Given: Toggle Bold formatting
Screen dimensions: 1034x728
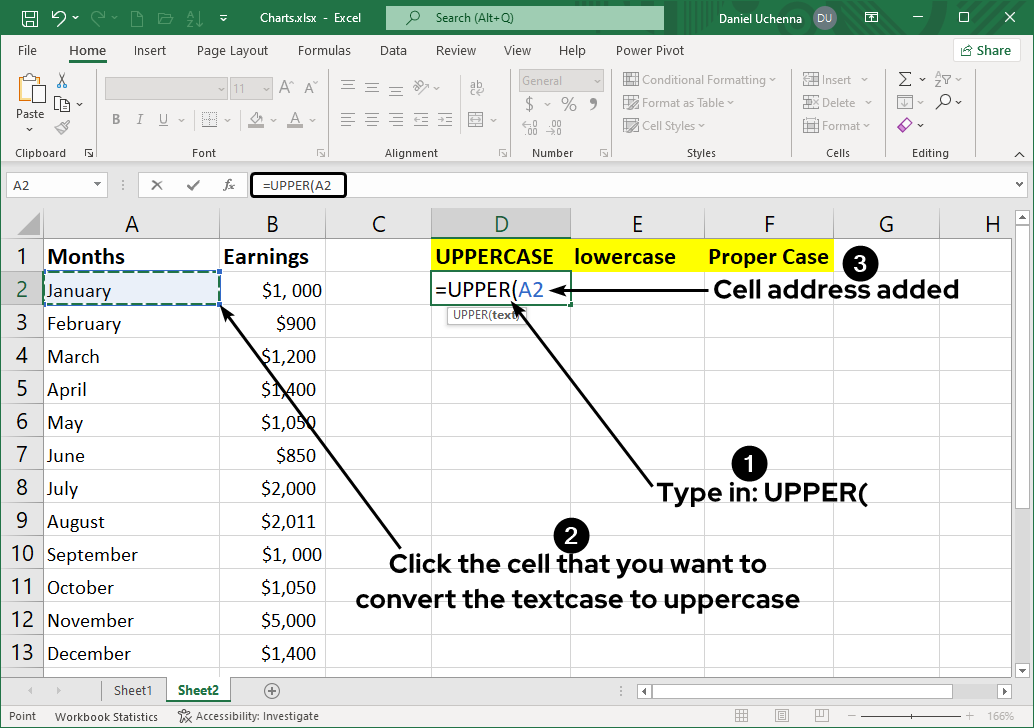Looking at the screenshot, I should pos(116,120).
